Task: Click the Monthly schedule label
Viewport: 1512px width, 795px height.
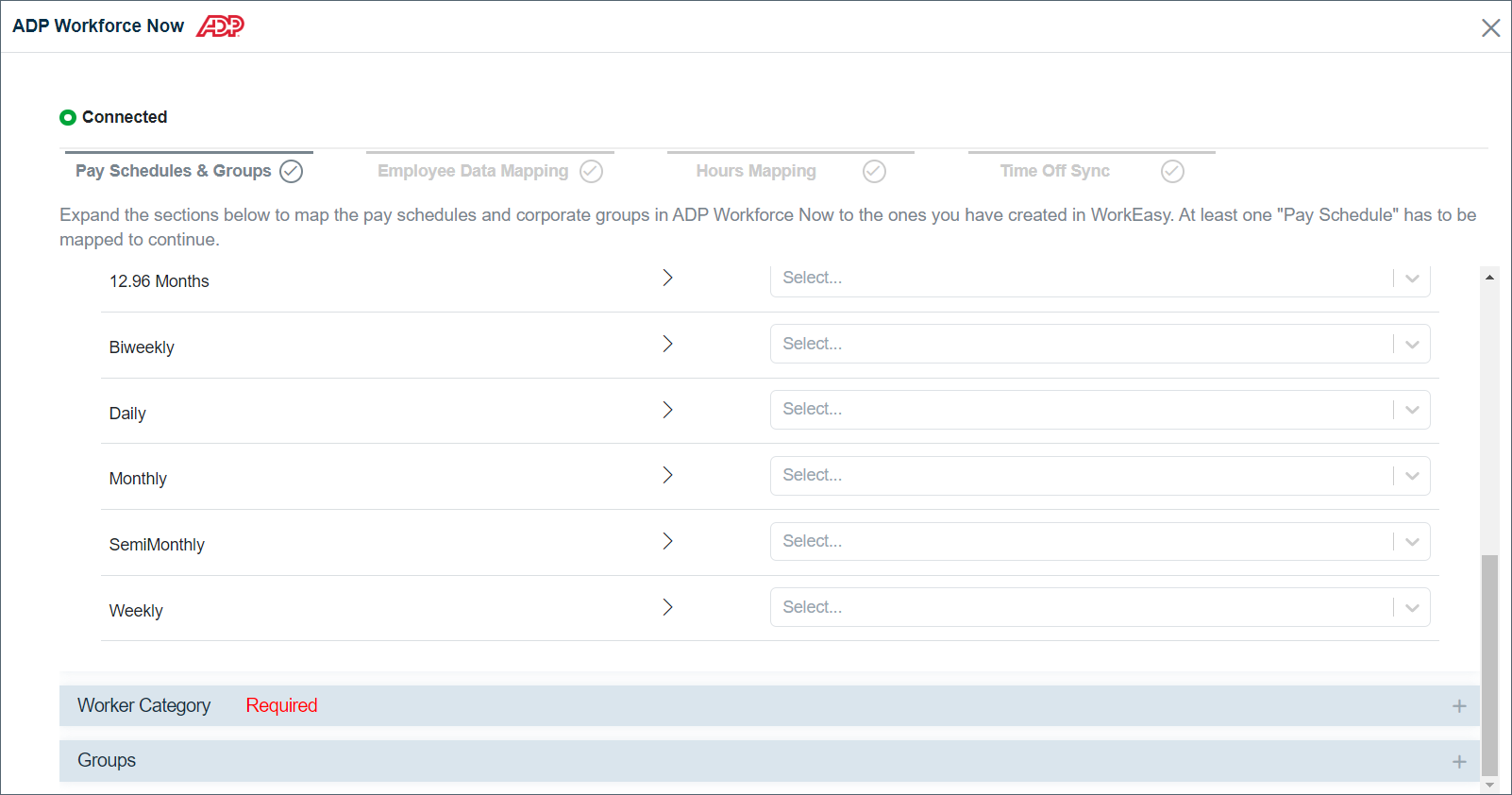Action: coord(138,479)
